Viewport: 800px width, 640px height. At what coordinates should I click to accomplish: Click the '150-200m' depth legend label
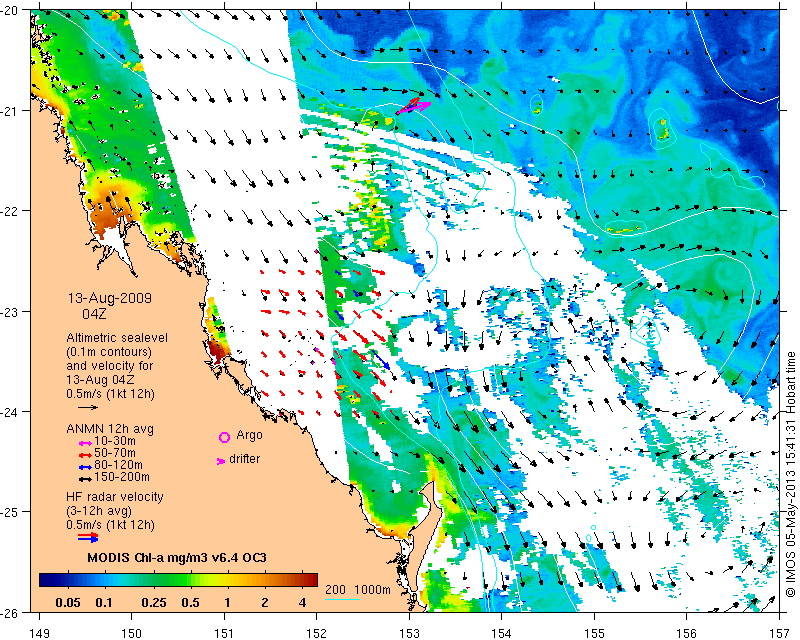122,477
